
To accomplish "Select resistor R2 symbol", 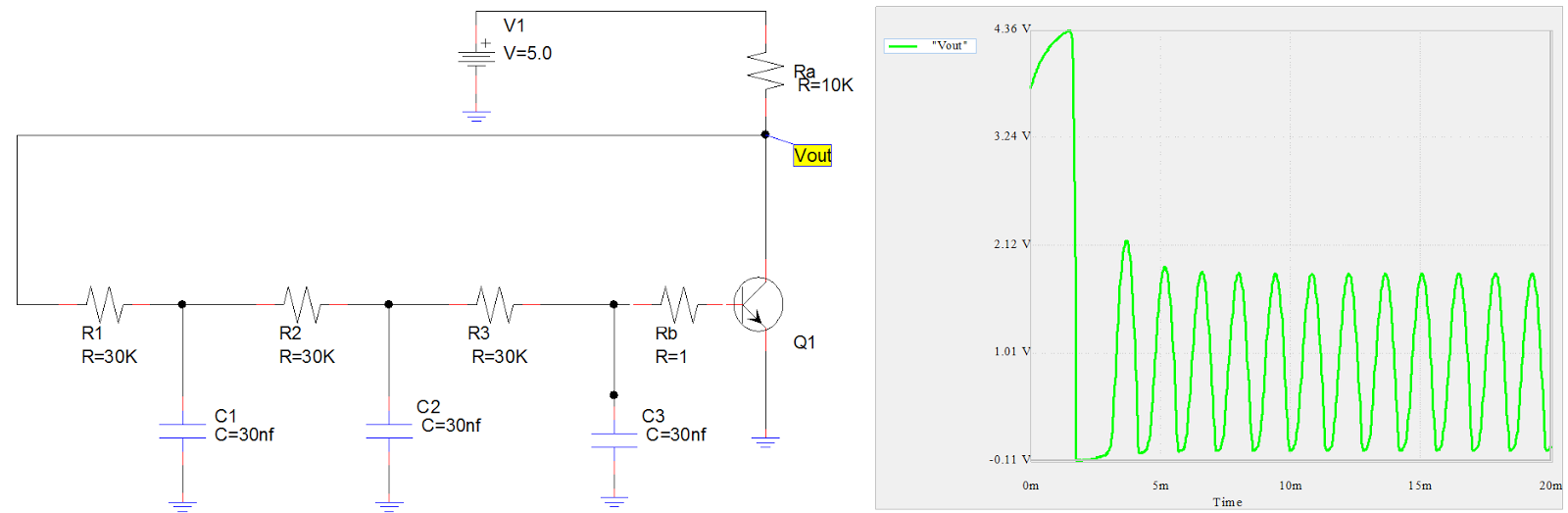I will tap(302, 304).
